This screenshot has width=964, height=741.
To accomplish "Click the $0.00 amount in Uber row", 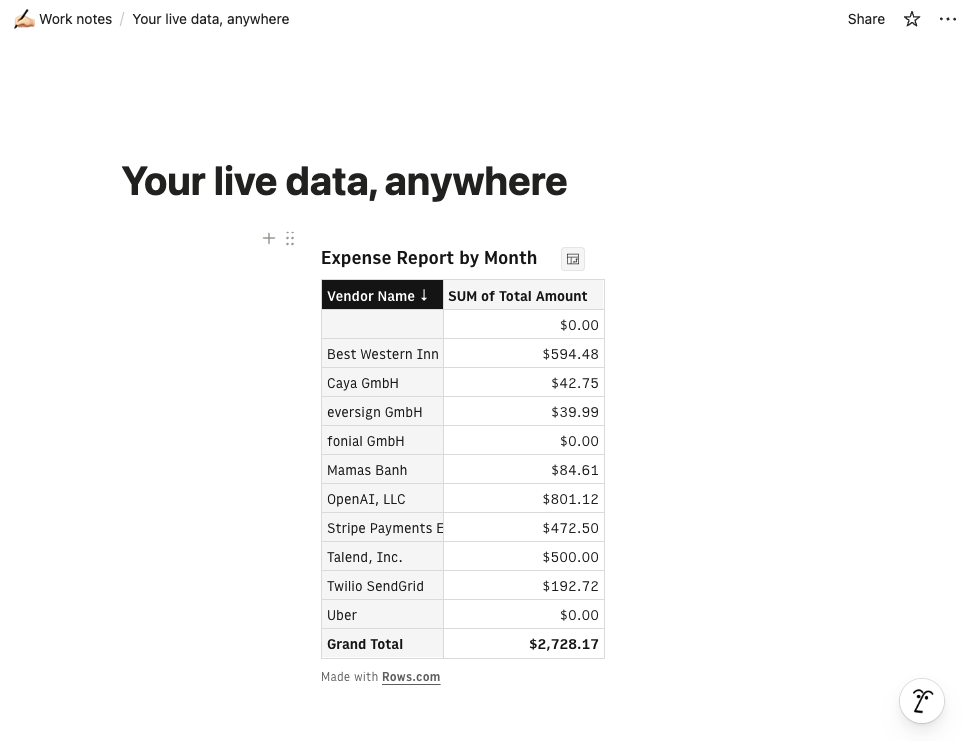I will pos(523,614).
